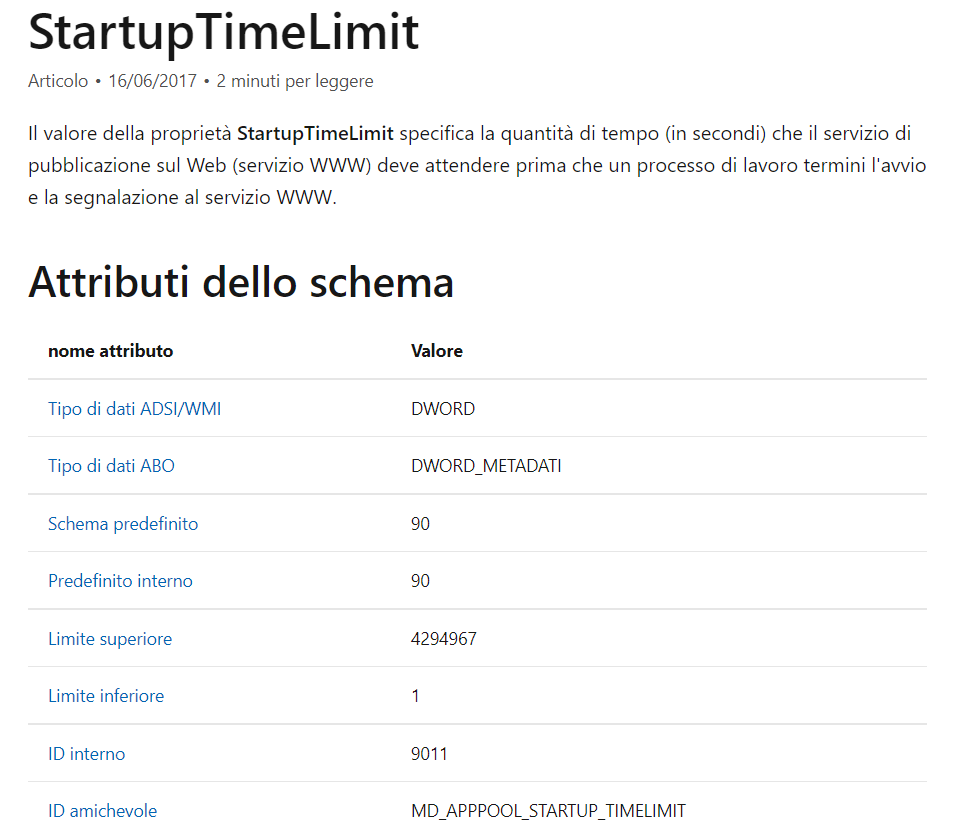959x836 pixels.
Task: Open the Tipo di dati ADSI/WMI link
Action: [x=134, y=409]
